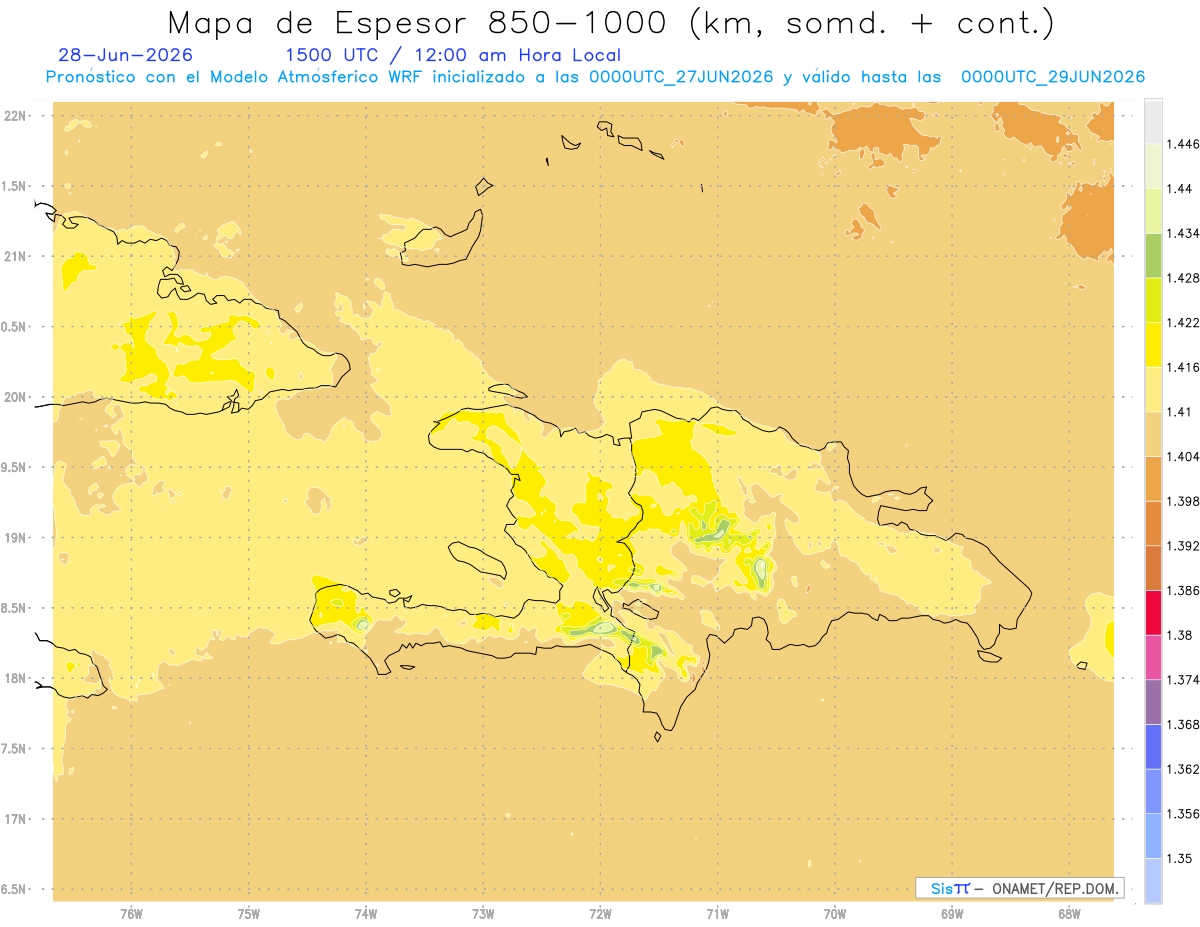Click the '1500 UTC / 12:00 am Hora Local' text
Image resolution: width=1200 pixels, height=927 pixels.
click(x=453, y=55)
